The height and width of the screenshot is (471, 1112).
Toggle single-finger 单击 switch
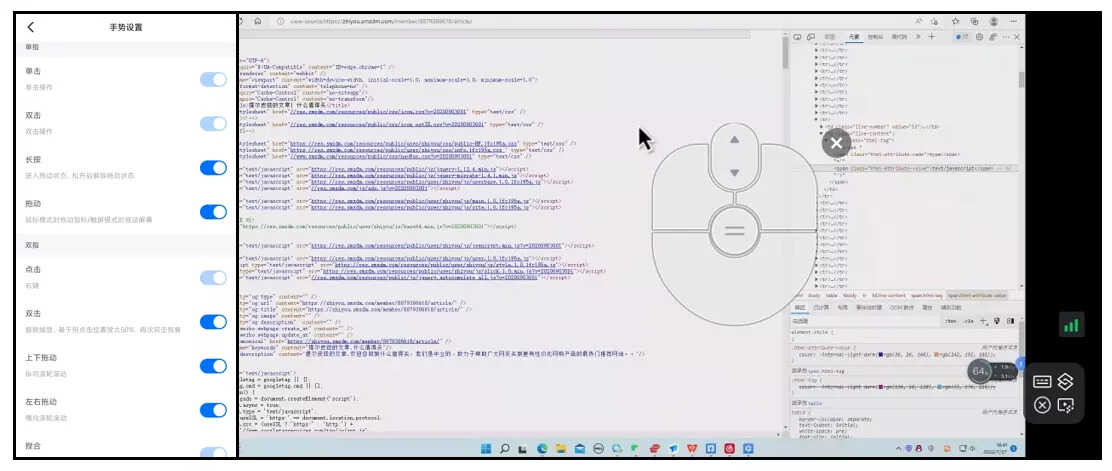(213, 79)
